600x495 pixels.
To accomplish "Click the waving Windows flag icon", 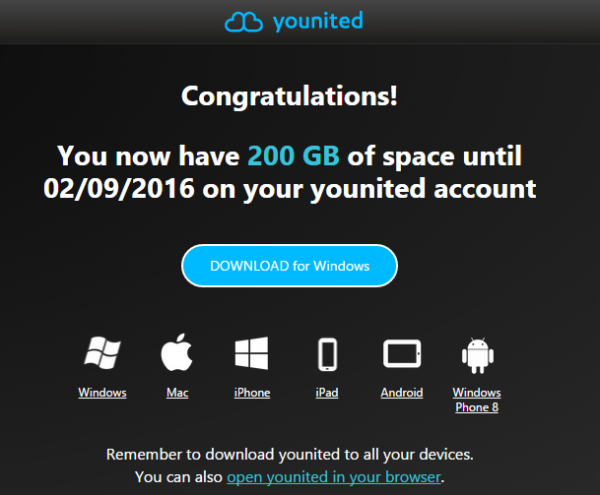I will tap(102, 355).
